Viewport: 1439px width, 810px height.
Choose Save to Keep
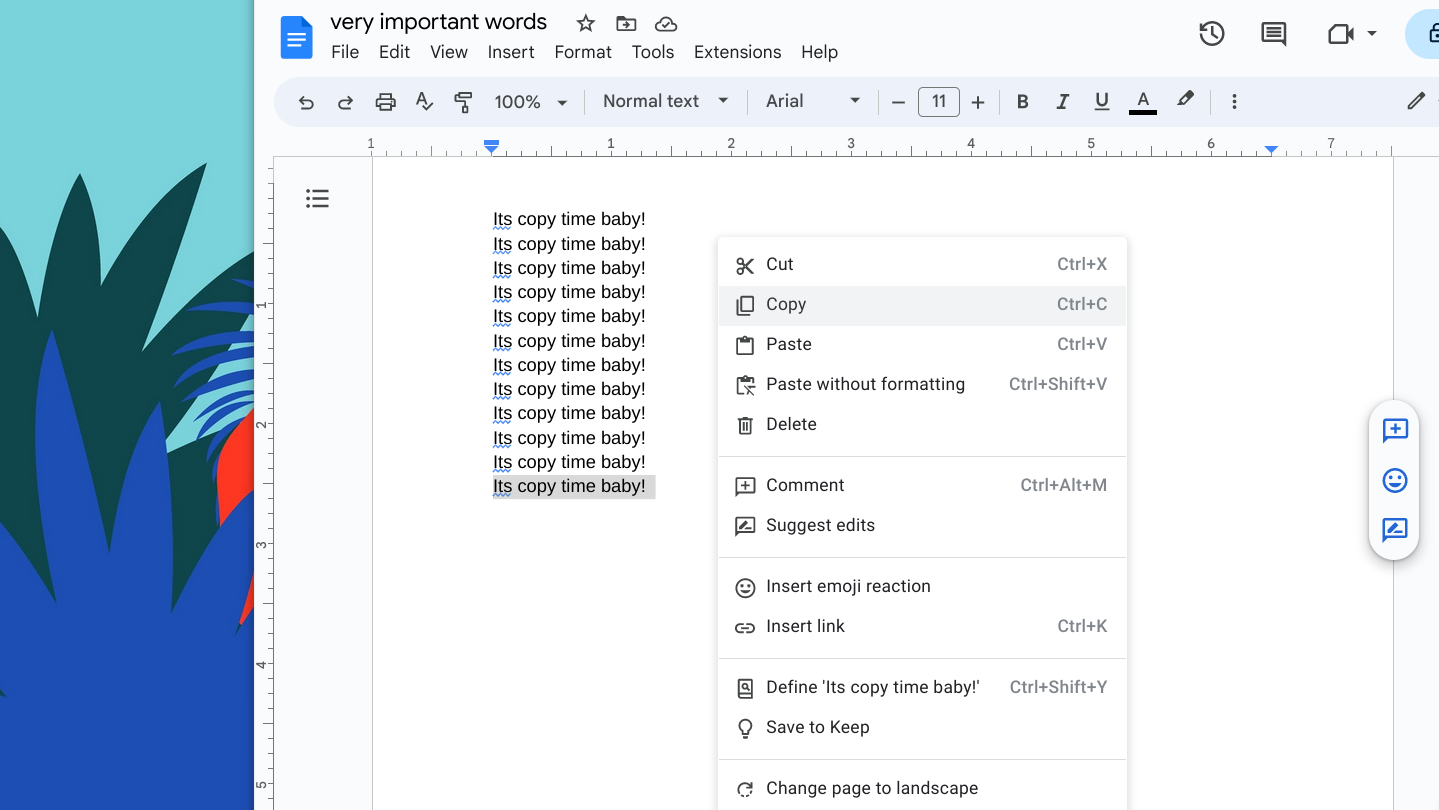click(922, 728)
